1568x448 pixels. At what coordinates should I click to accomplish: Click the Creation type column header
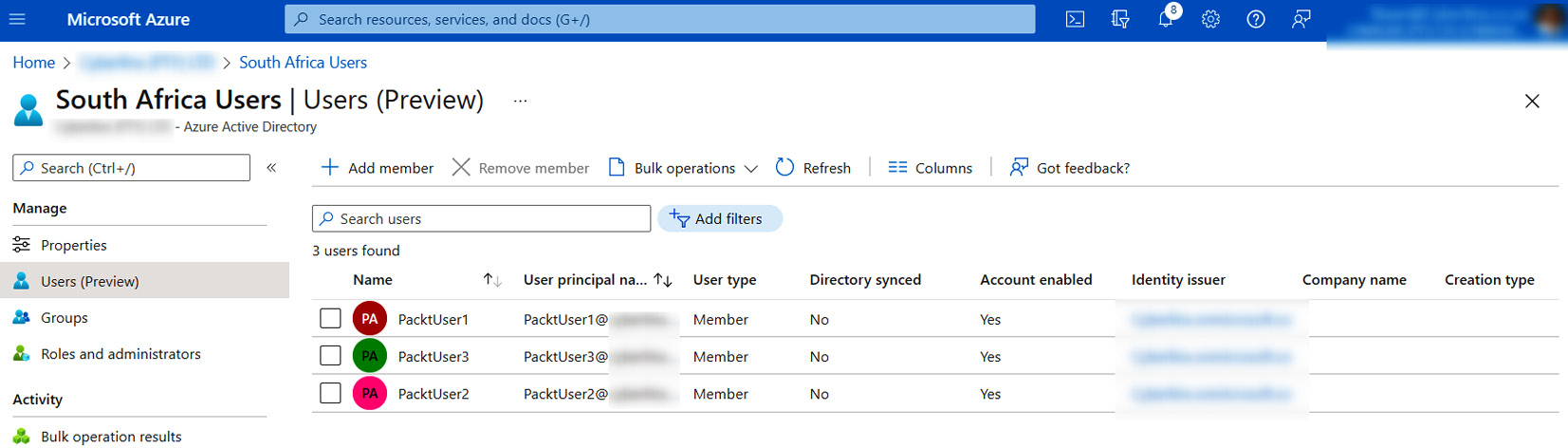[x=1489, y=280]
